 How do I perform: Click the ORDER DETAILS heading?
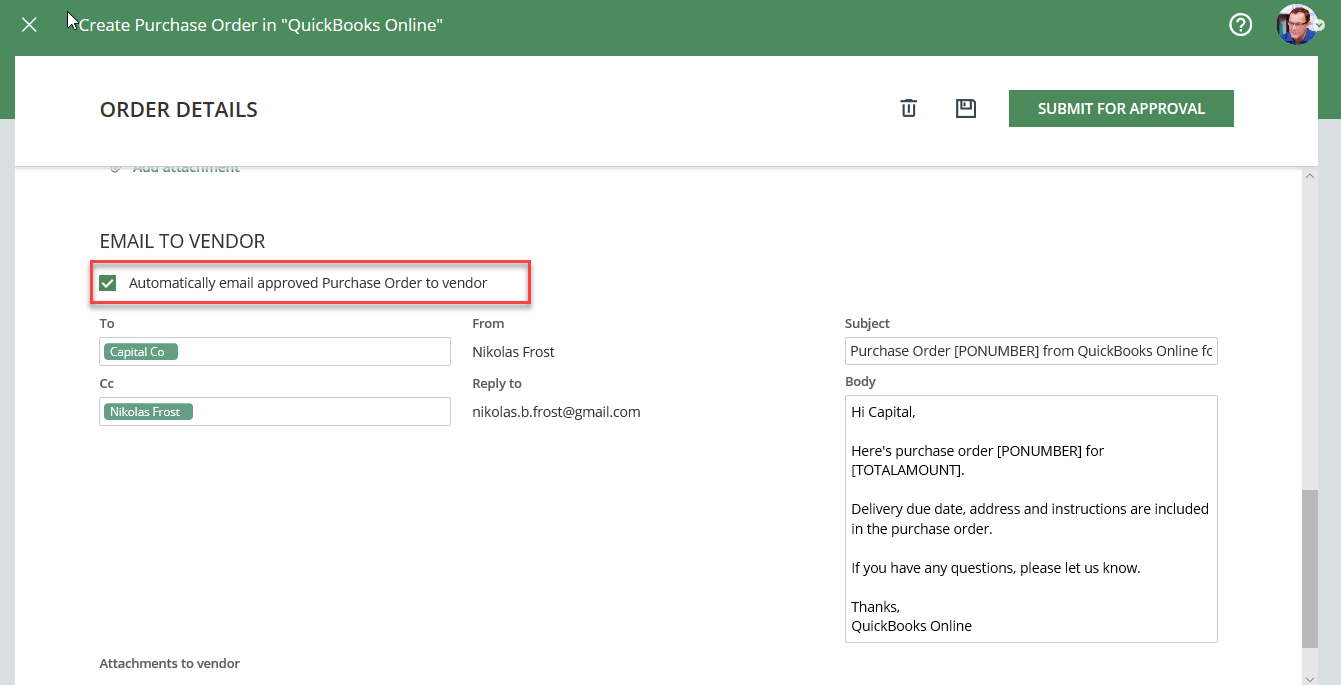point(179,110)
